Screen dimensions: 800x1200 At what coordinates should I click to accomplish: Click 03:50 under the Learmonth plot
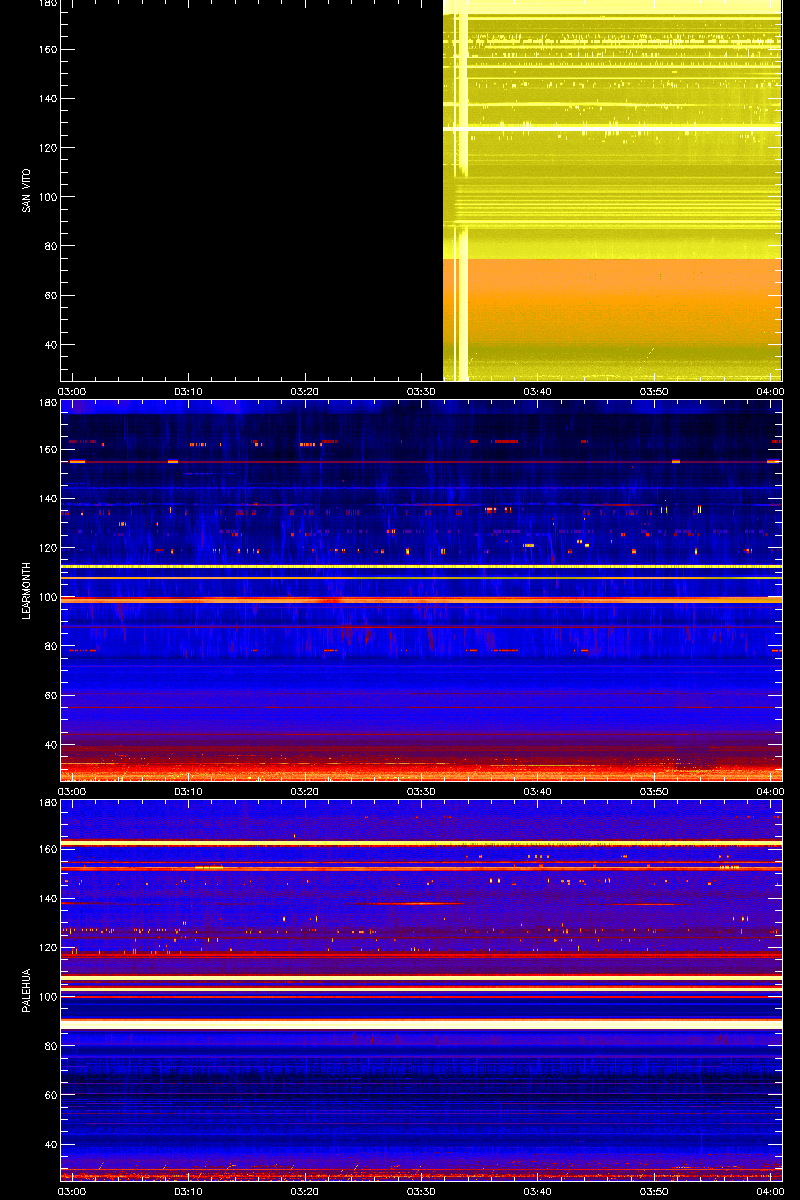coord(654,791)
